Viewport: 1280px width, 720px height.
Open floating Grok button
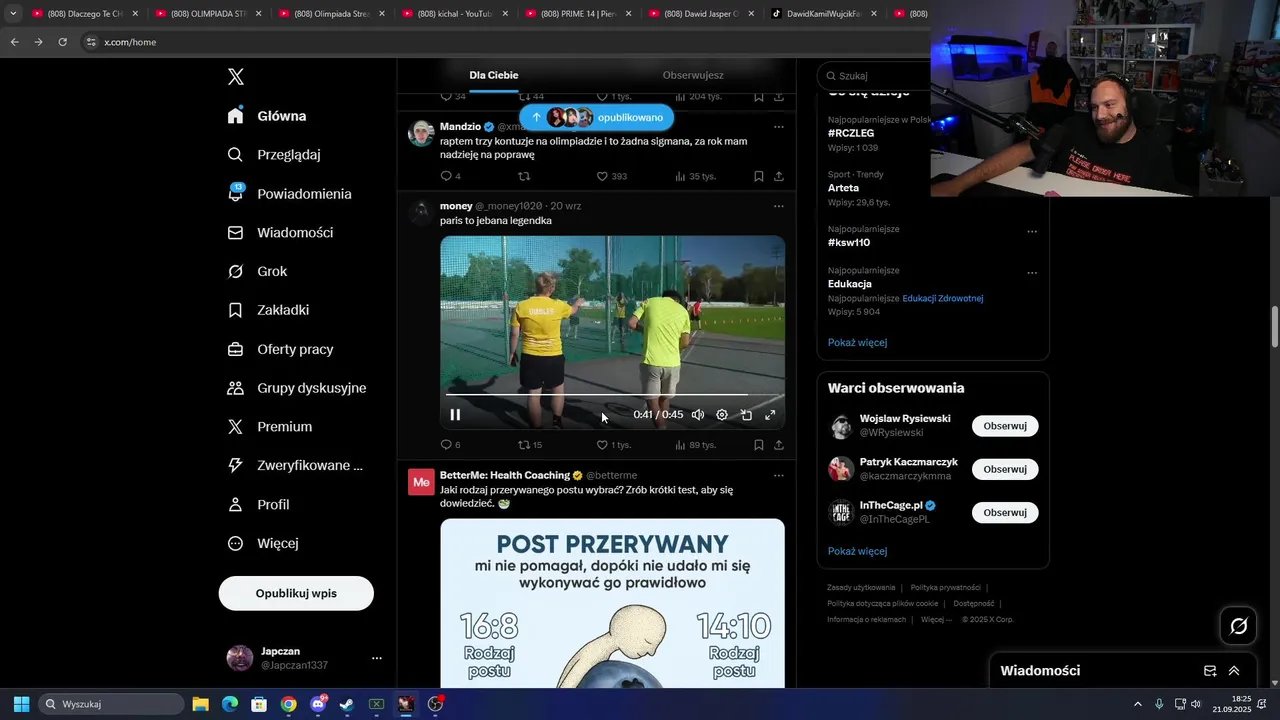[1238, 626]
